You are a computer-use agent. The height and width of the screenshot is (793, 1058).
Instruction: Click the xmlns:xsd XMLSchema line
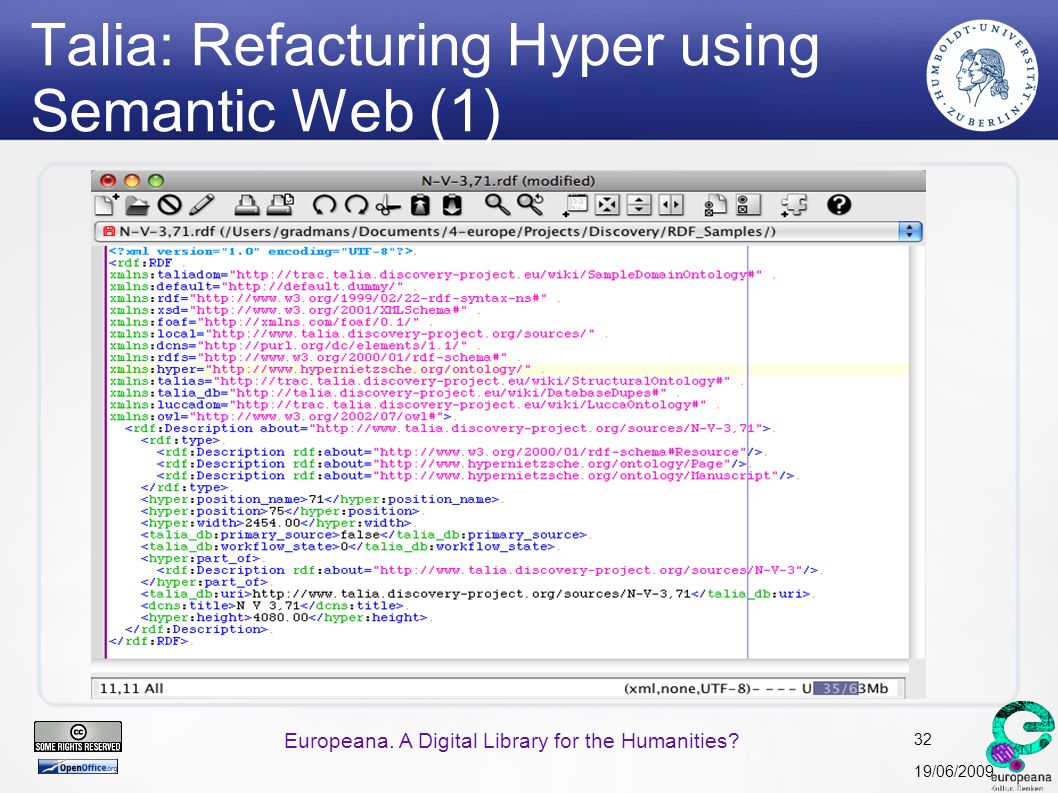288,310
